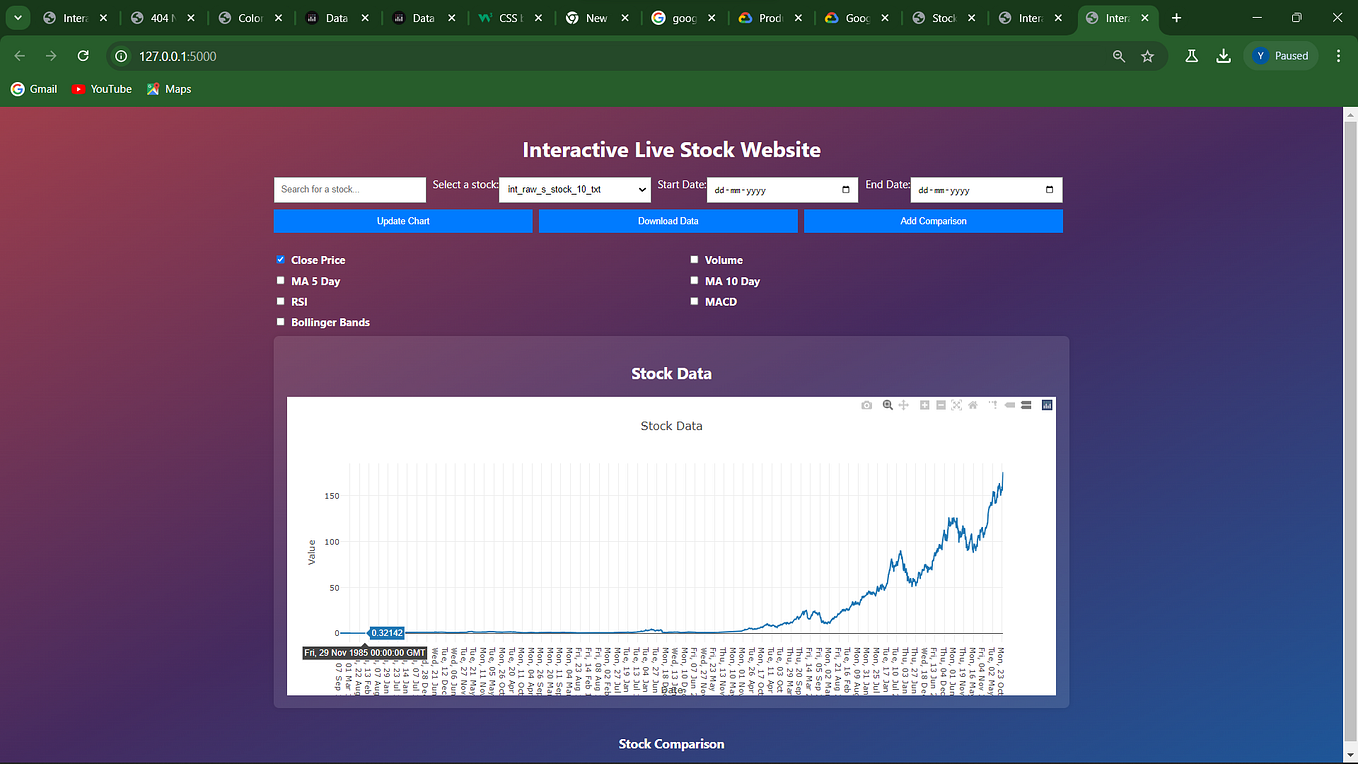Screen dimensions: 1358x764
Task: Click the Autoscale icon on the chart
Action: click(x=957, y=405)
